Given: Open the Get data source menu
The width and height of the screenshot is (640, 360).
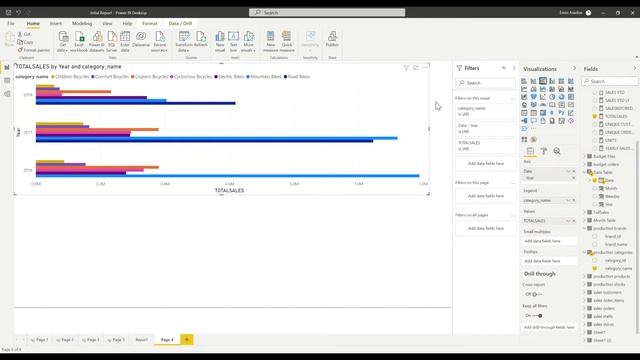Looking at the screenshot, I should pos(63,42).
